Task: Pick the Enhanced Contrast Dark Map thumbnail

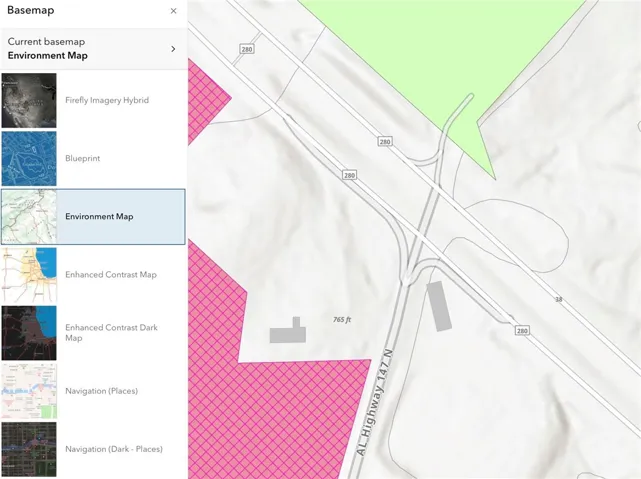Action: (x=29, y=332)
